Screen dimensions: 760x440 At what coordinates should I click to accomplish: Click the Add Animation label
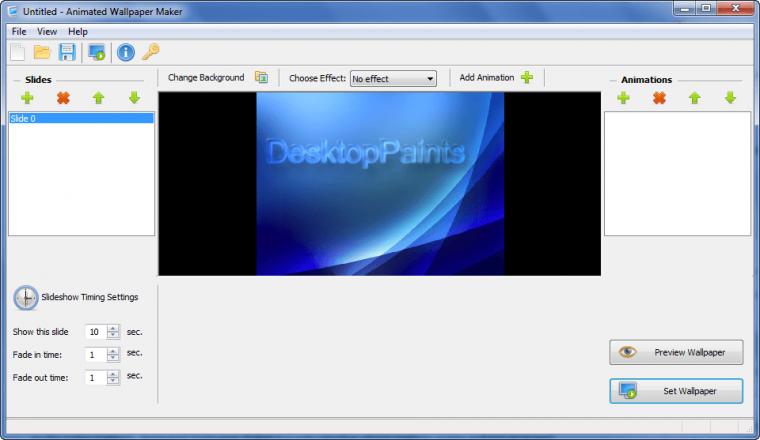click(x=487, y=78)
